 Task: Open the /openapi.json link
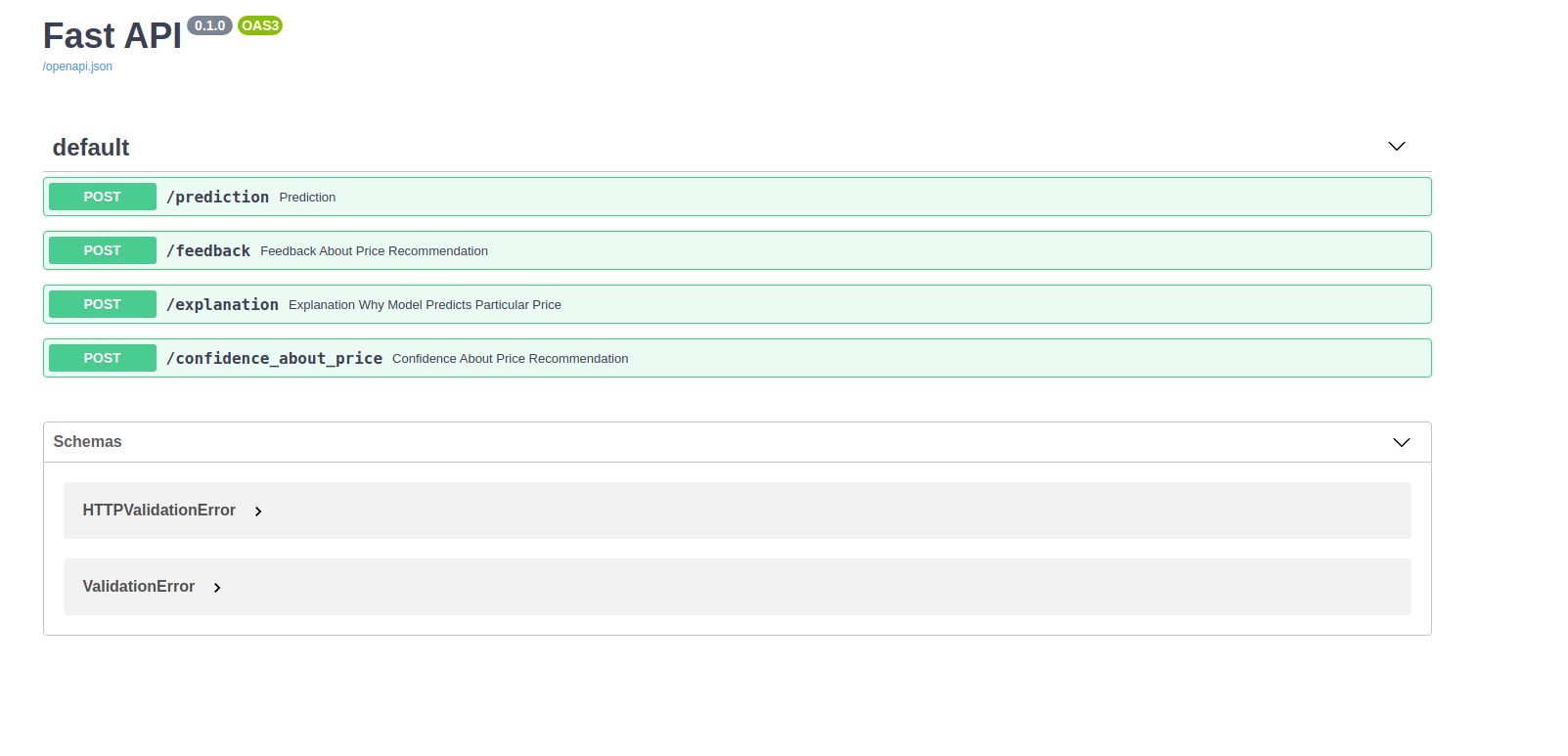pos(77,67)
